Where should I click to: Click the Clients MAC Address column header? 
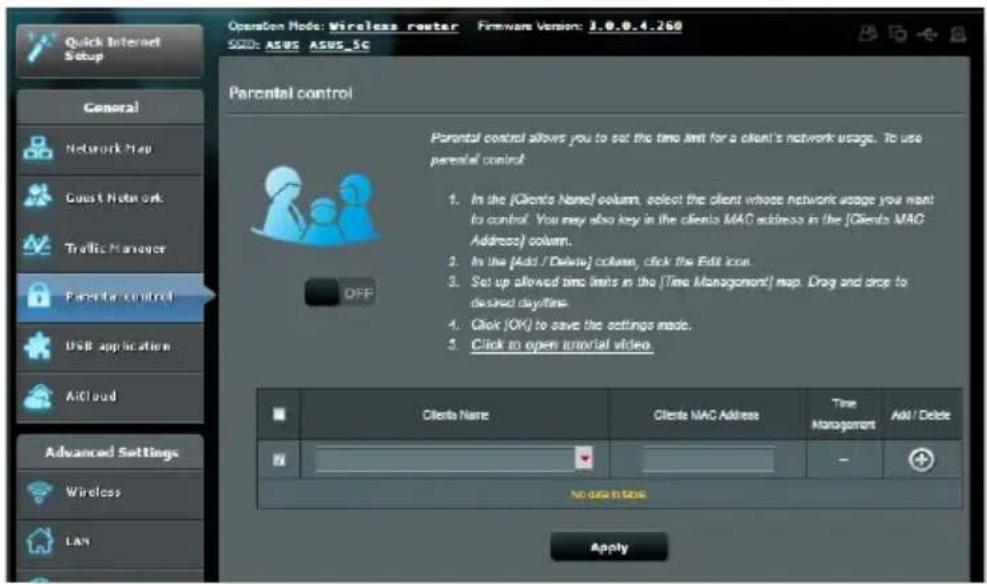click(x=706, y=415)
